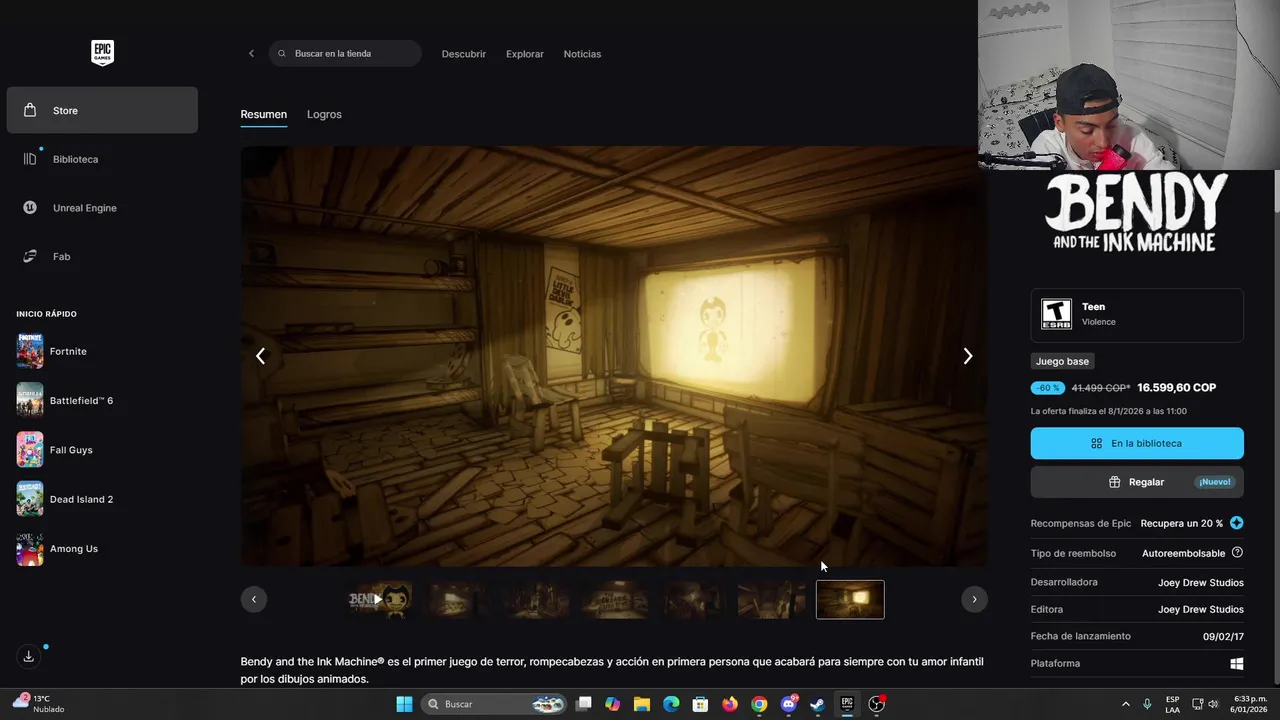The width and height of the screenshot is (1280, 720).
Task: Select the currently highlighted last thumbnail
Action: [850, 599]
